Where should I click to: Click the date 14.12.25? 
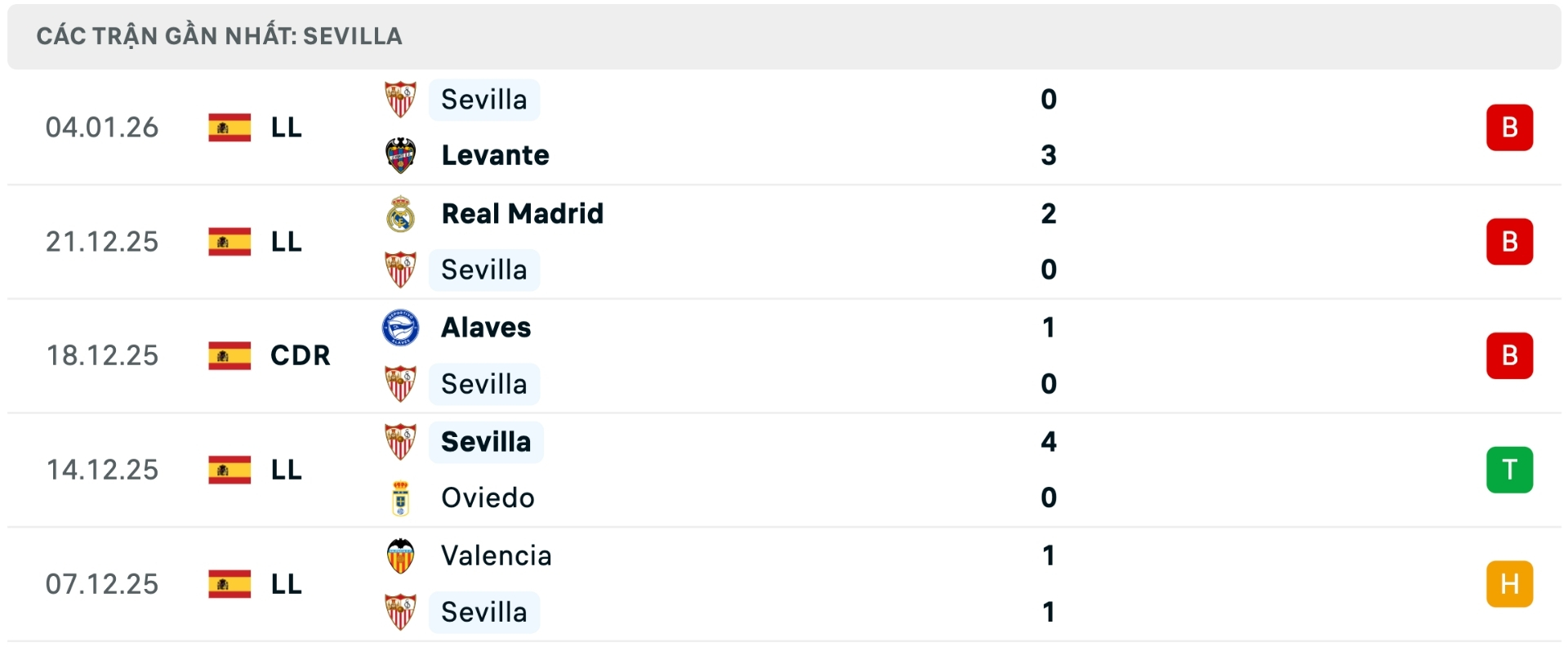pyautogui.click(x=103, y=469)
